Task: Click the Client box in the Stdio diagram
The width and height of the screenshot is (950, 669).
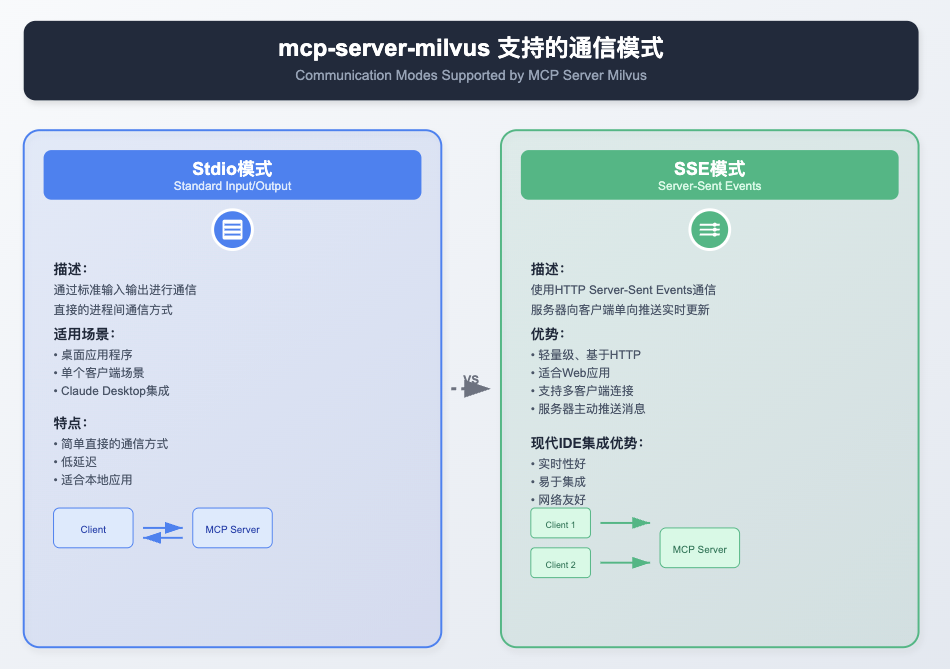Action: coord(93,528)
